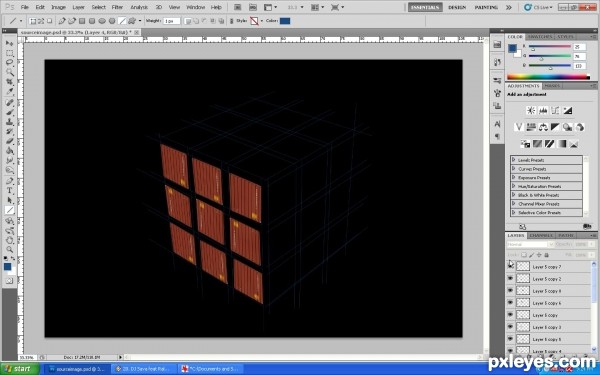Select the Lasso tool
Screen dimensions: 600x375
(x=10, y=62)
